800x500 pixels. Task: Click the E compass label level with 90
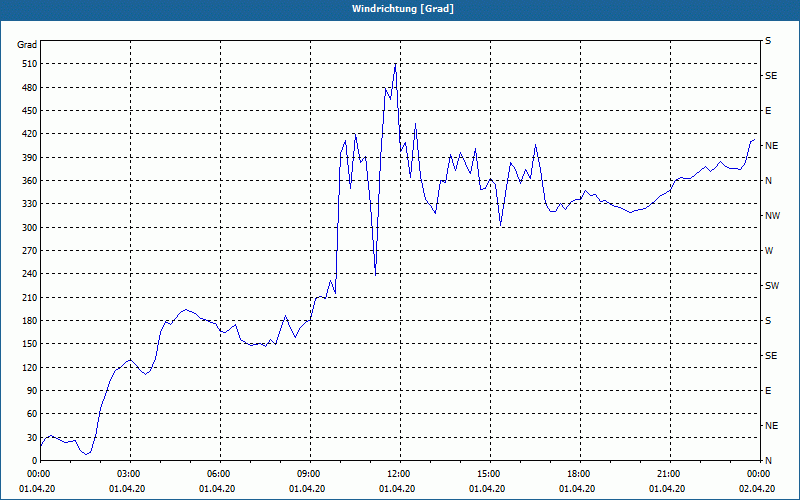[x=768, y=391]
